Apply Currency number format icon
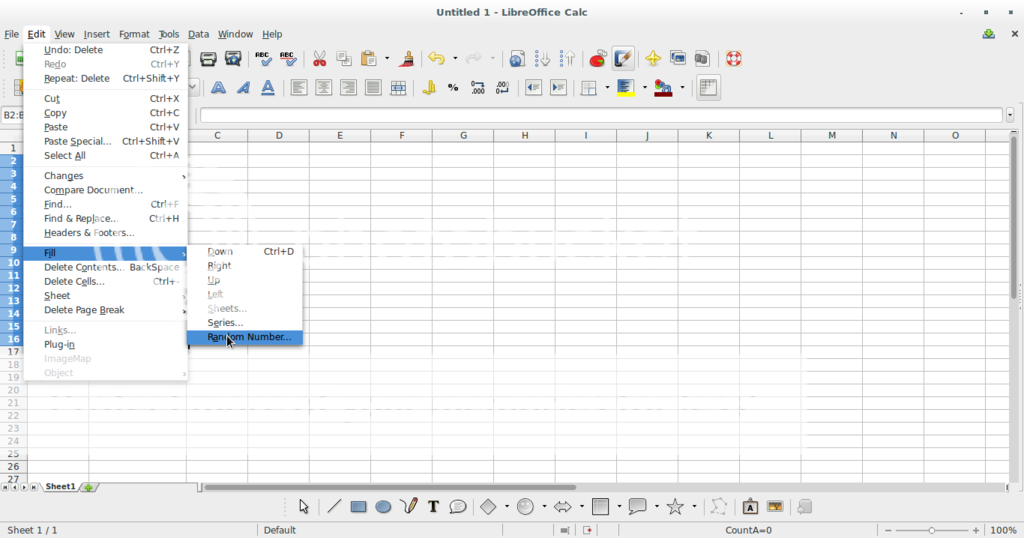Image resolution: width=1024 pixels, height=538 pixels. pyautogui.click(x=428, y=87)
